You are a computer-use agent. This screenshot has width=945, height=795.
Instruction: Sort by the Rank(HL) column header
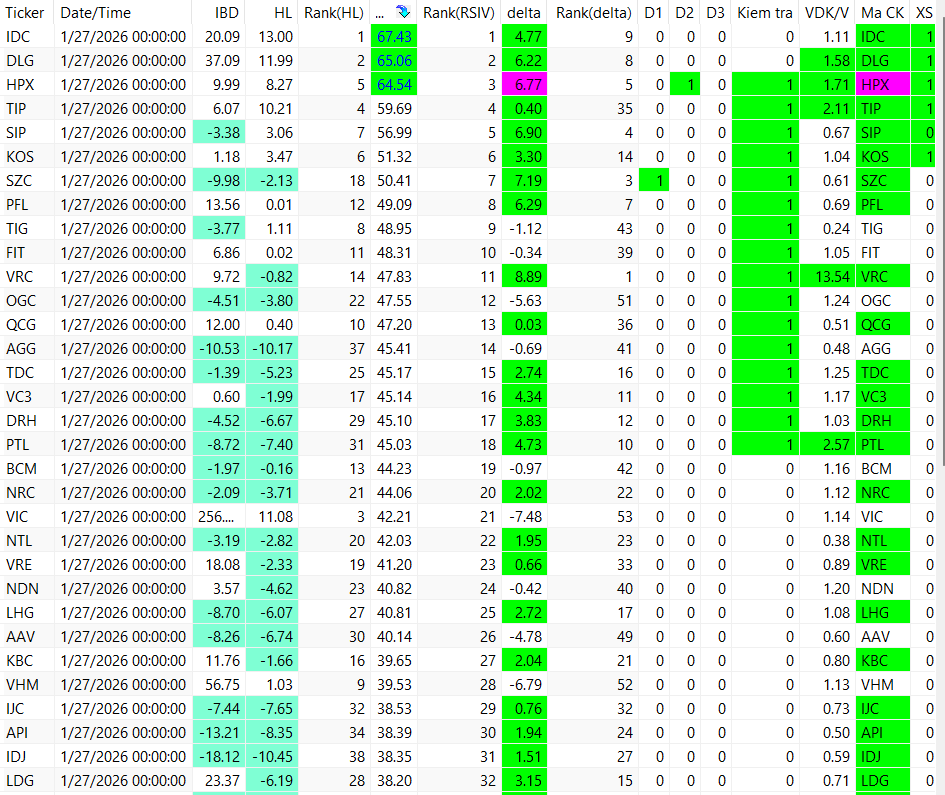click(x=334, y=13)
